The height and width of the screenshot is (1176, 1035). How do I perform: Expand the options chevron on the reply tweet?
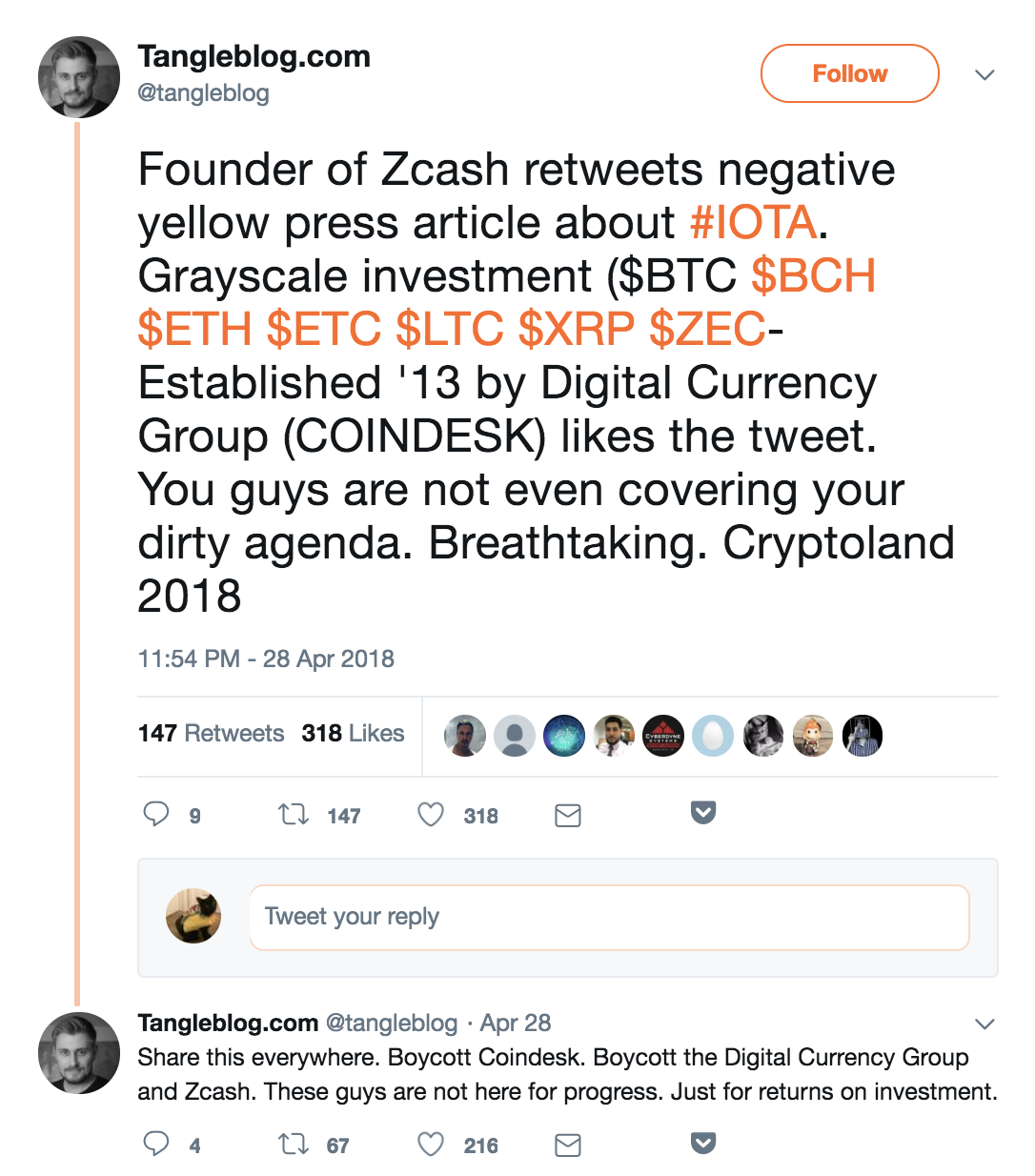pyautogui.click(x=984, y=1023)
